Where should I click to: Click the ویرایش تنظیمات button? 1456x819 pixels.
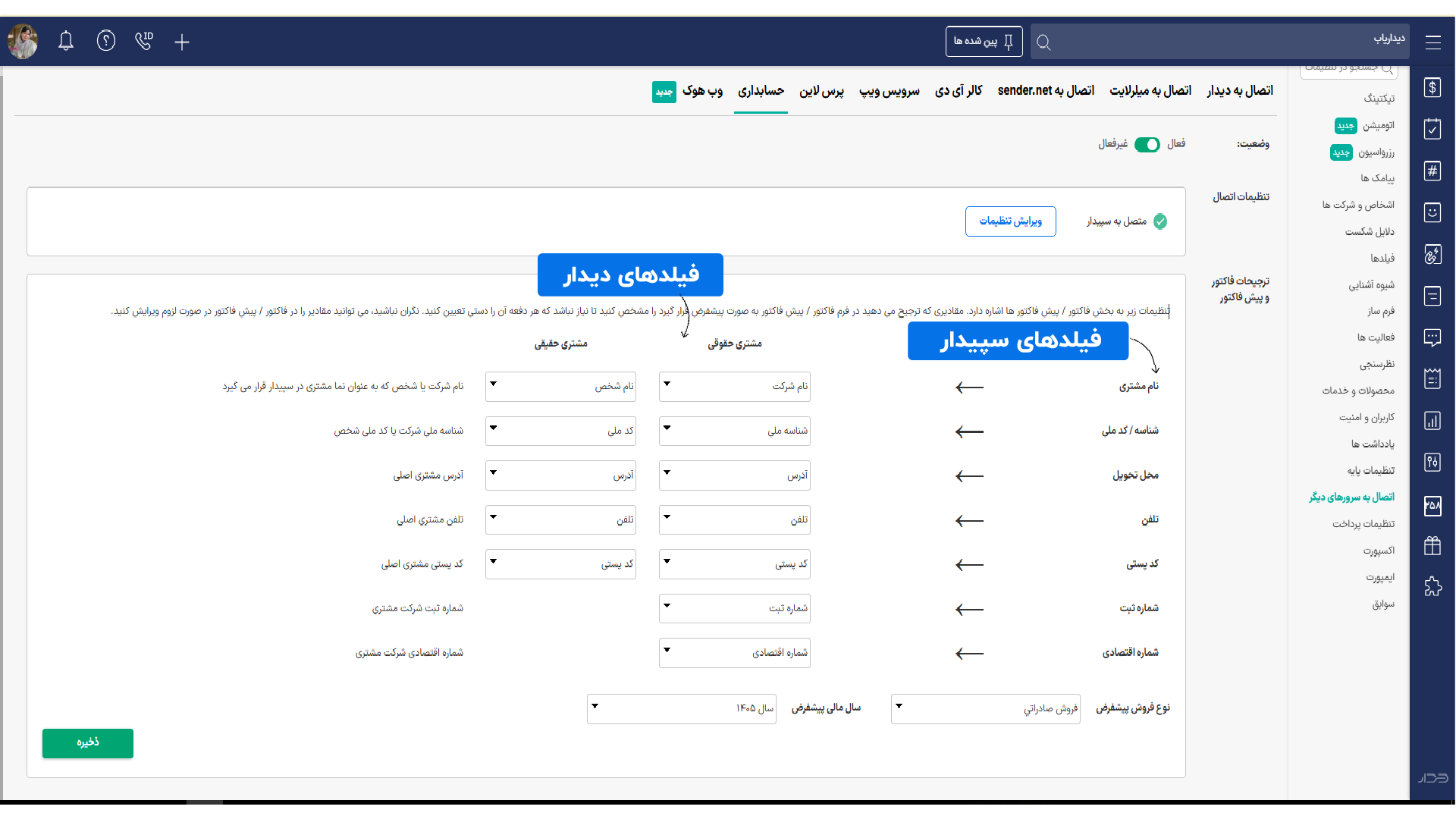point(1010,221)
